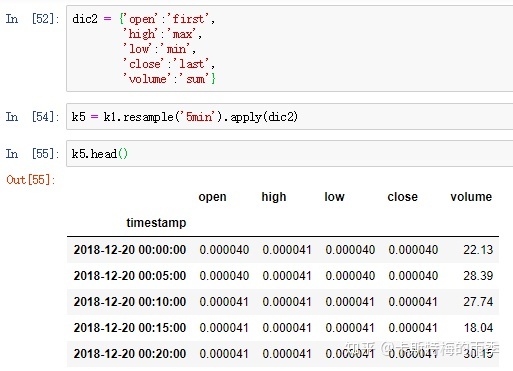The image size is (513, 371).
Task: Select row index 2018-12-20 00:15:00
Action: pos(130,328)
